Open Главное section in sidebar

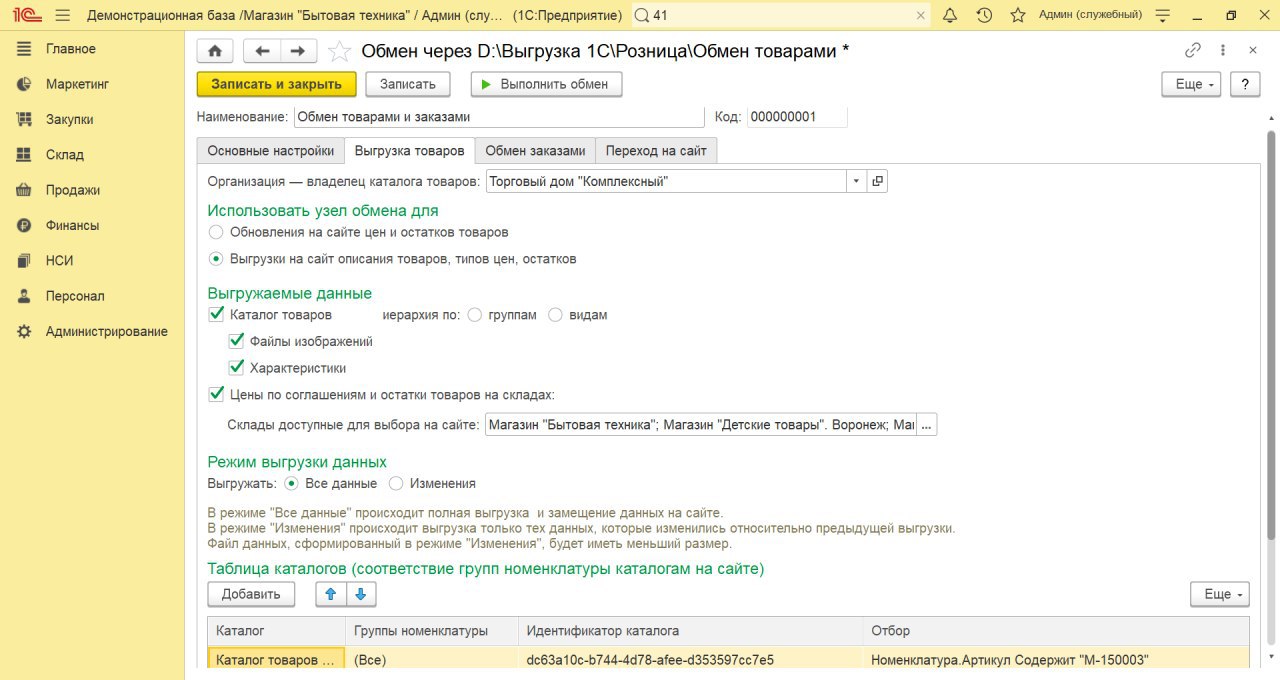pyautogui.click(x=92, y=49)
